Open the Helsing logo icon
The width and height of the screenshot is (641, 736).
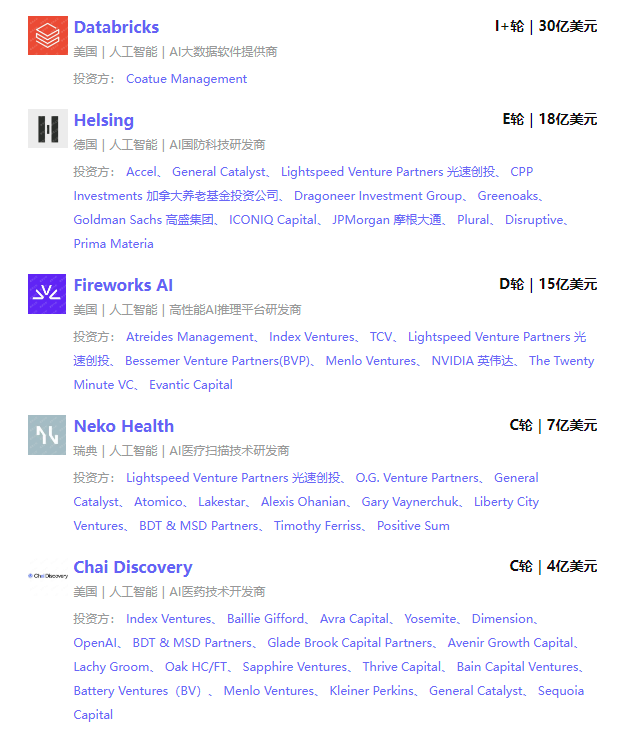(x=48, y=129)
